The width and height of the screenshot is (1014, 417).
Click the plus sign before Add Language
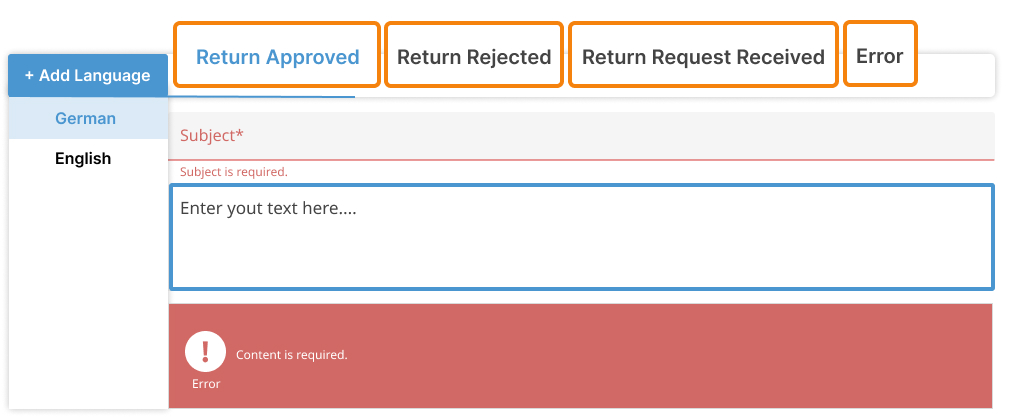pos(29,76)
